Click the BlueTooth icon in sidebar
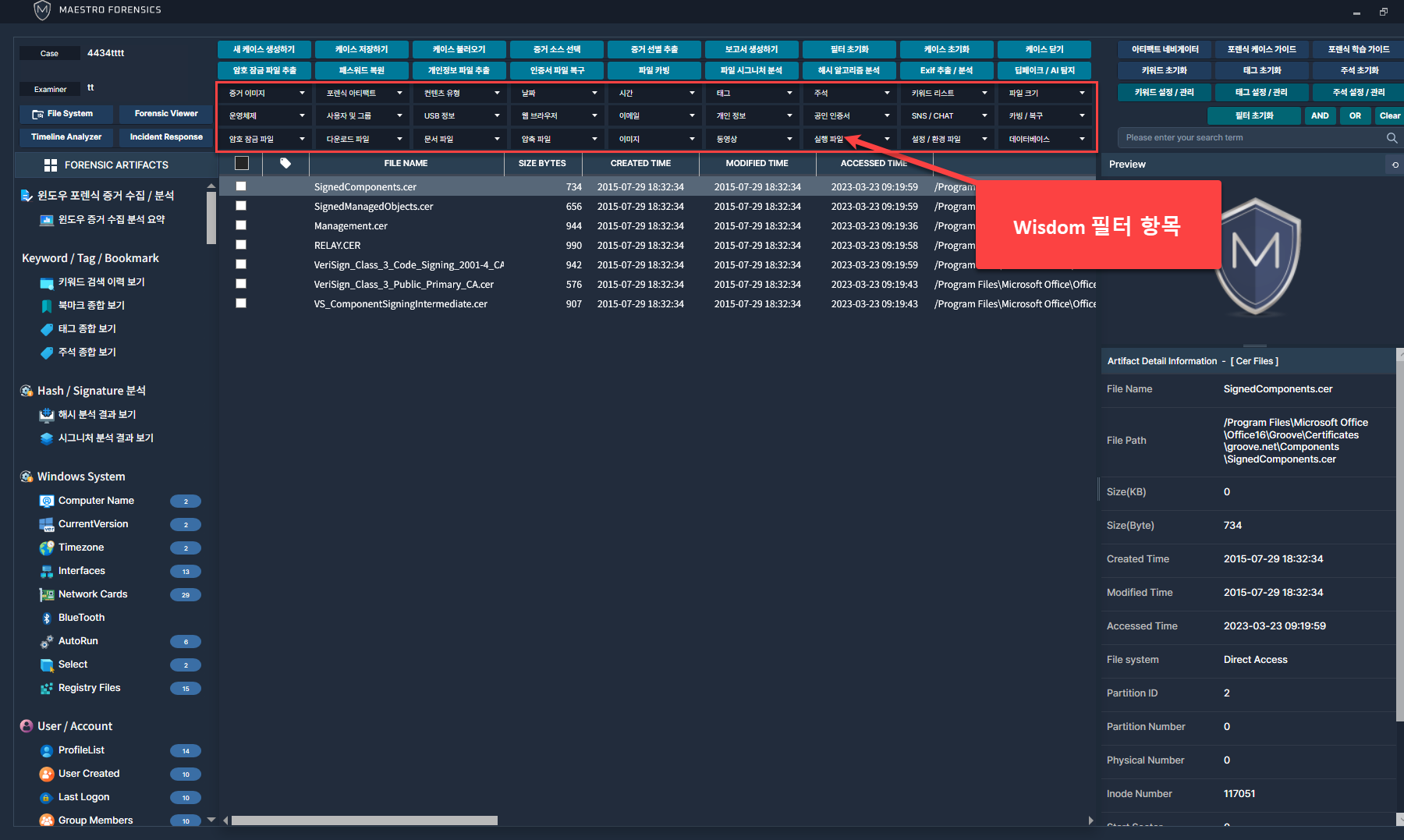The height and width of the screenshot is (840, 1404). pyautogui.click(x=47, y=618)
